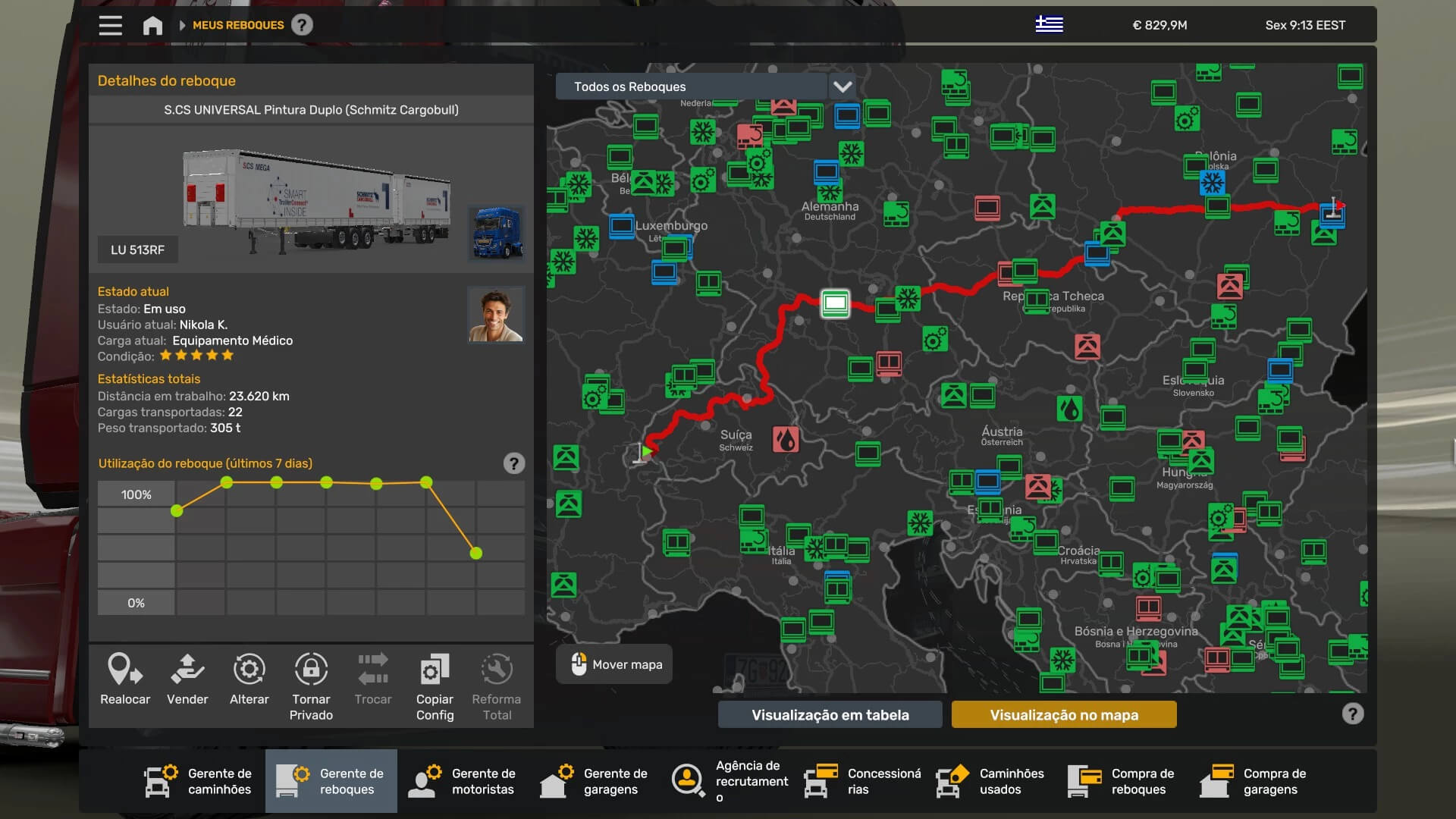The width and height of the screenshot is (1456, 819).
Task: Open Agência de recrutamento
Action: 730,781
